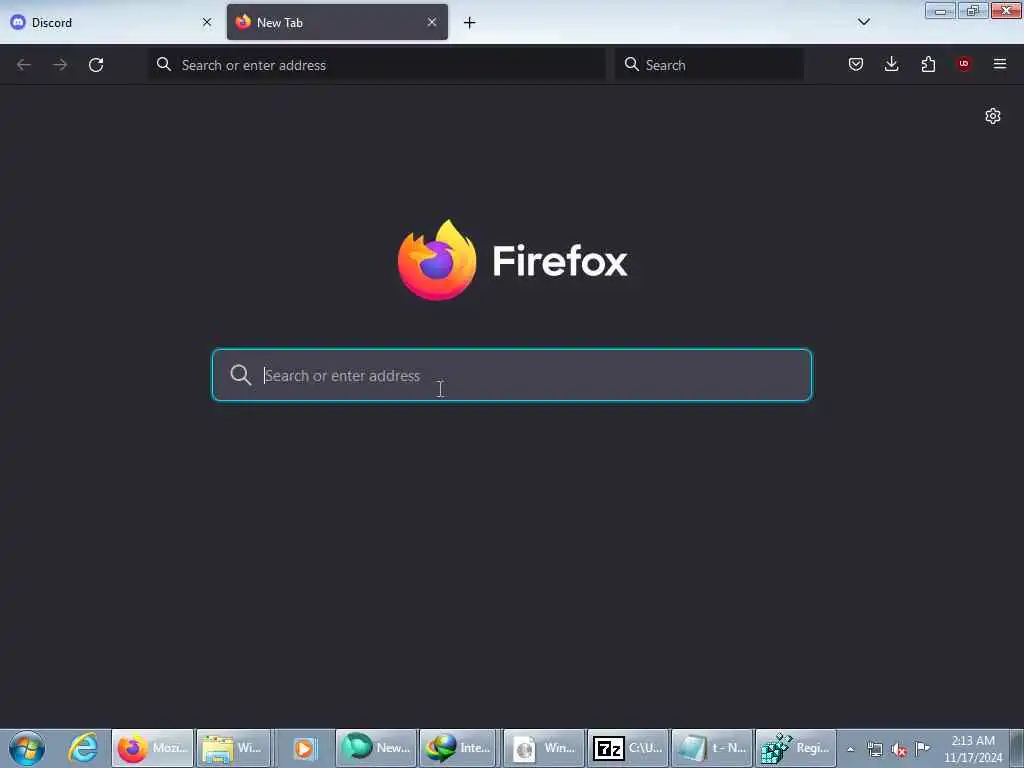Open the Firefox hamburger menu
Screen dimensions: 1024x768
tap(1000, 64)
